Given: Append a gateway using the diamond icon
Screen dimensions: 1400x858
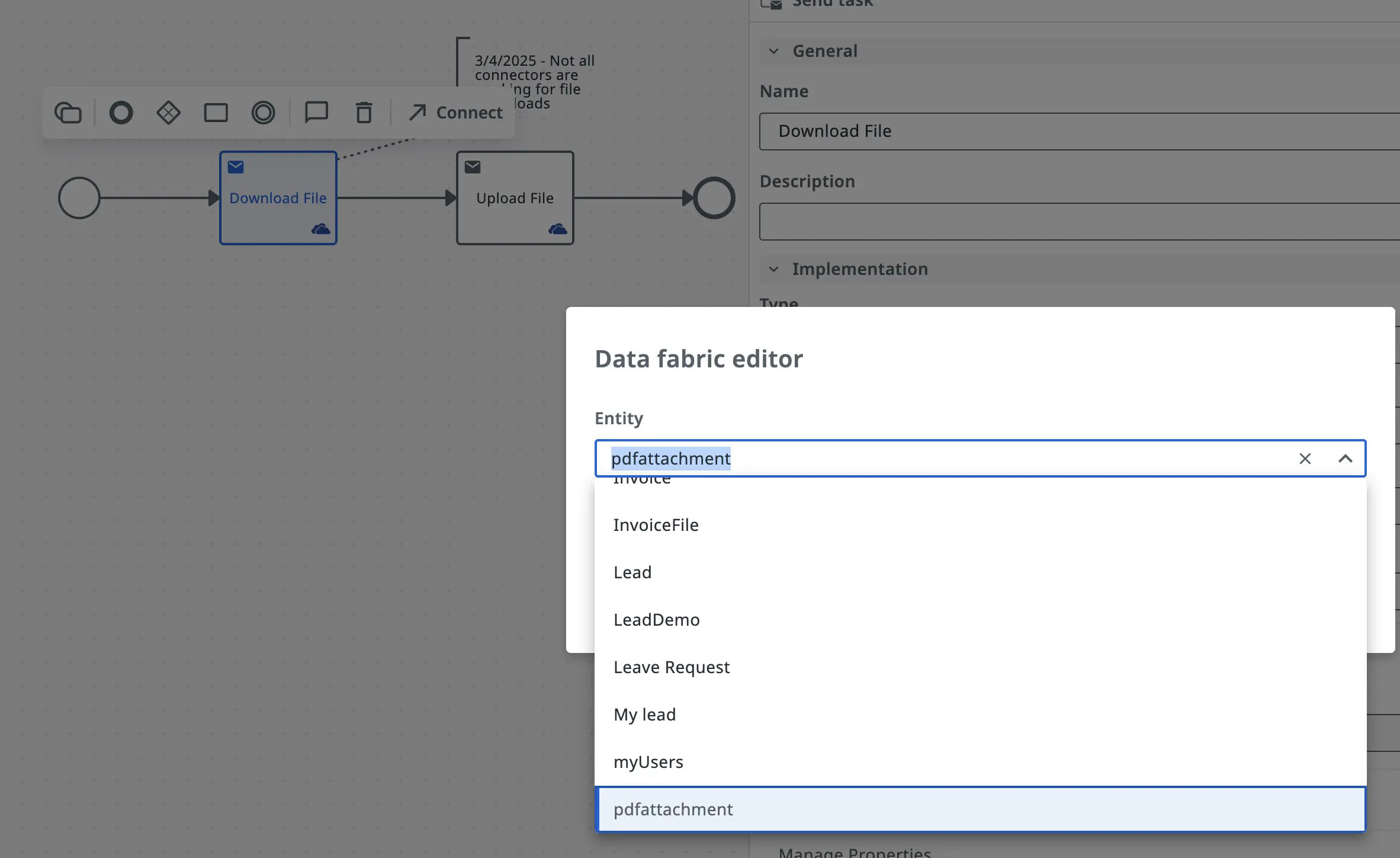Looking at the screenshot, I should tap(168, 112).
